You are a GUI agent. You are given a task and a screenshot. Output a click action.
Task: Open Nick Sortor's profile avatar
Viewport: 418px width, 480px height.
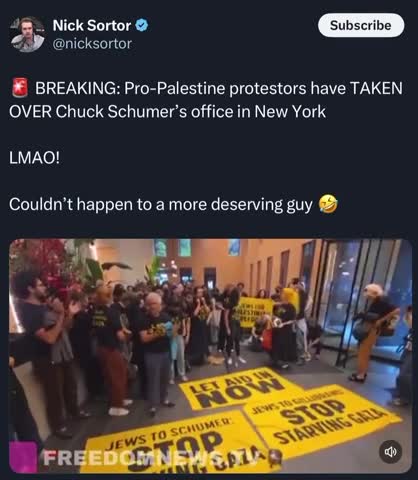click(27, 34)
